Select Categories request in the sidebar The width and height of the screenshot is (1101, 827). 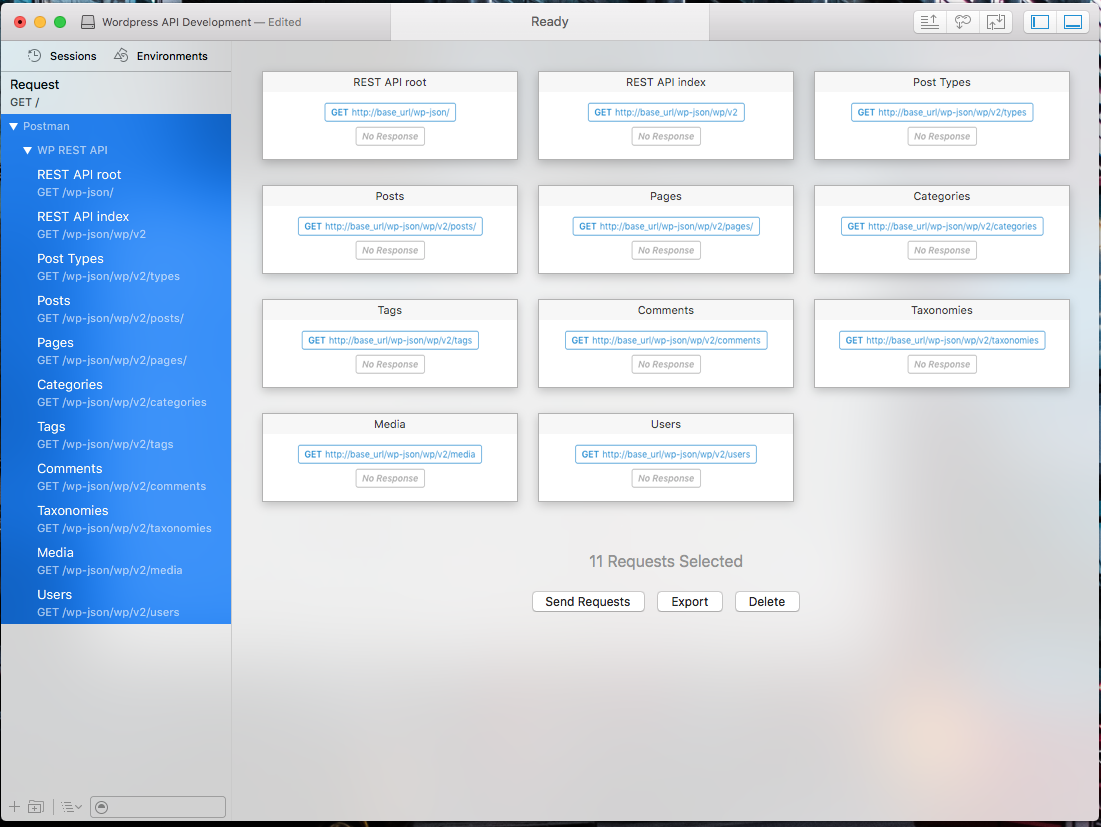(x=116, y=393)
